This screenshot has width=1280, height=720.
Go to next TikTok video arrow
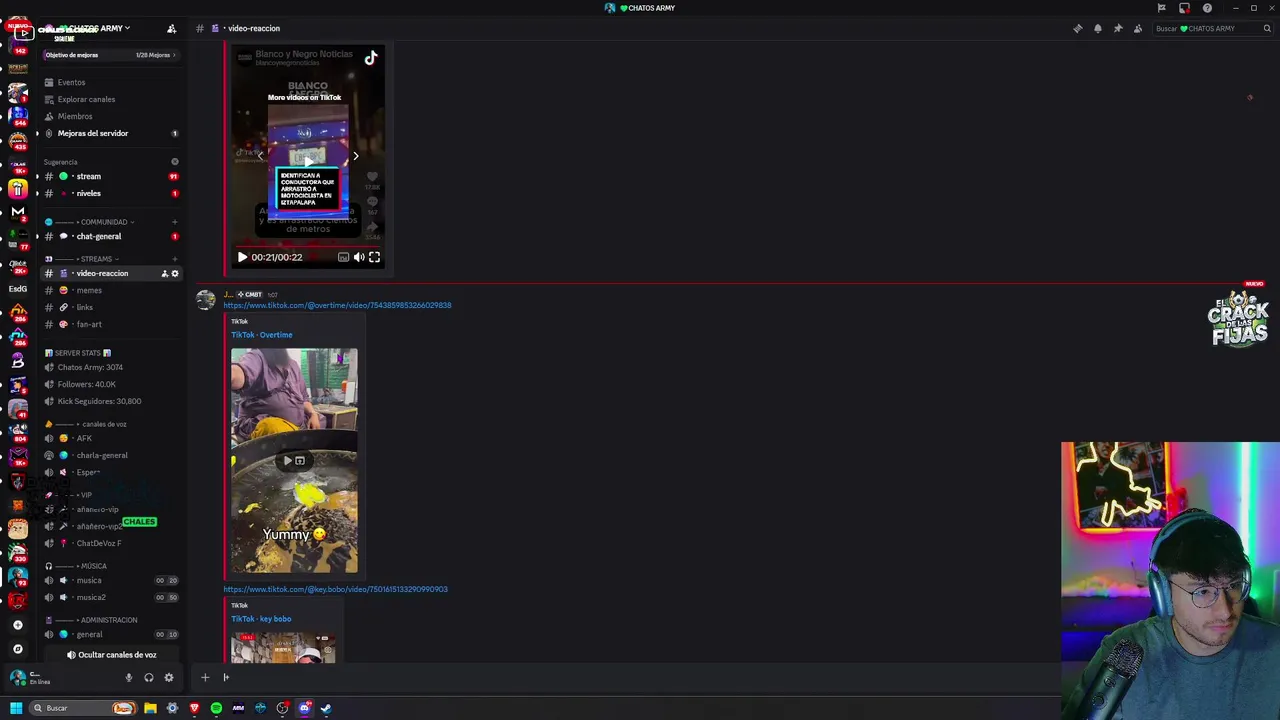pos(355,156)
